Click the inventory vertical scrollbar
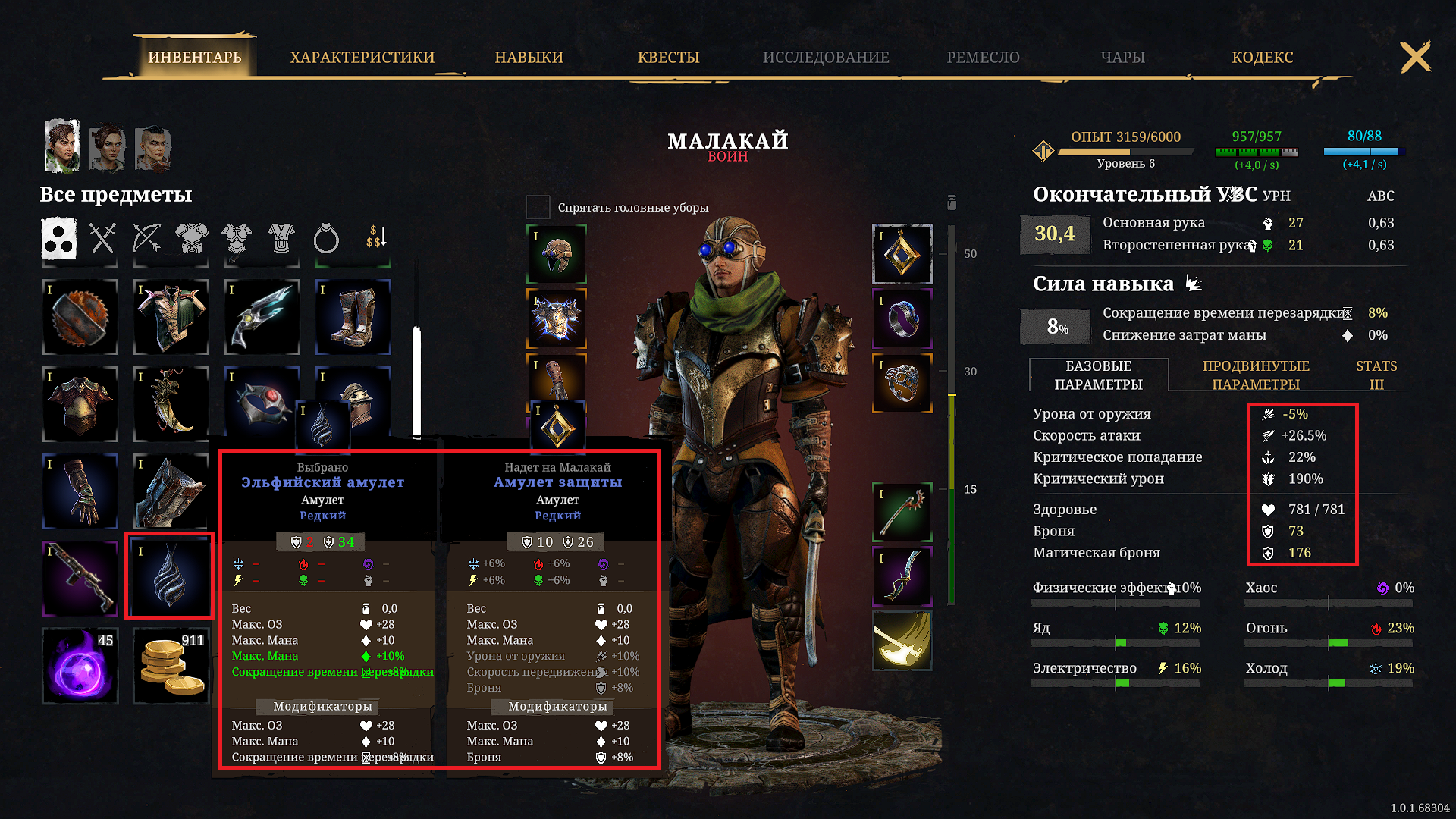This screenshot has height=819, width=1456. 416,382
